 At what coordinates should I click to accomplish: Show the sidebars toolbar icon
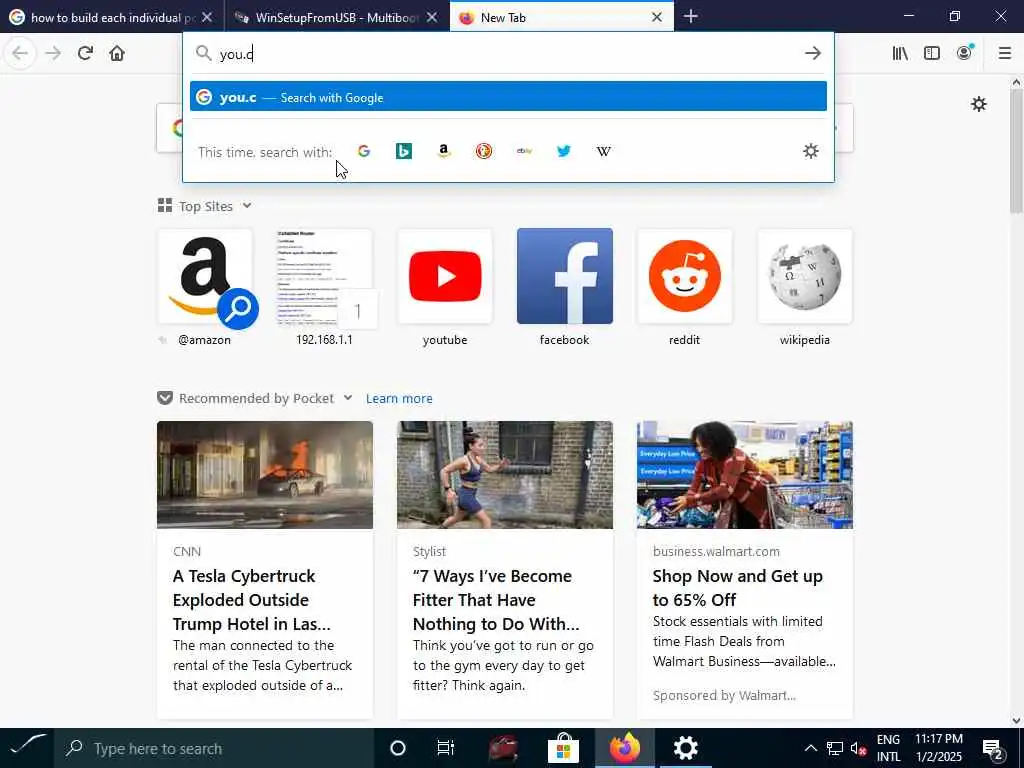click(932, 53)
